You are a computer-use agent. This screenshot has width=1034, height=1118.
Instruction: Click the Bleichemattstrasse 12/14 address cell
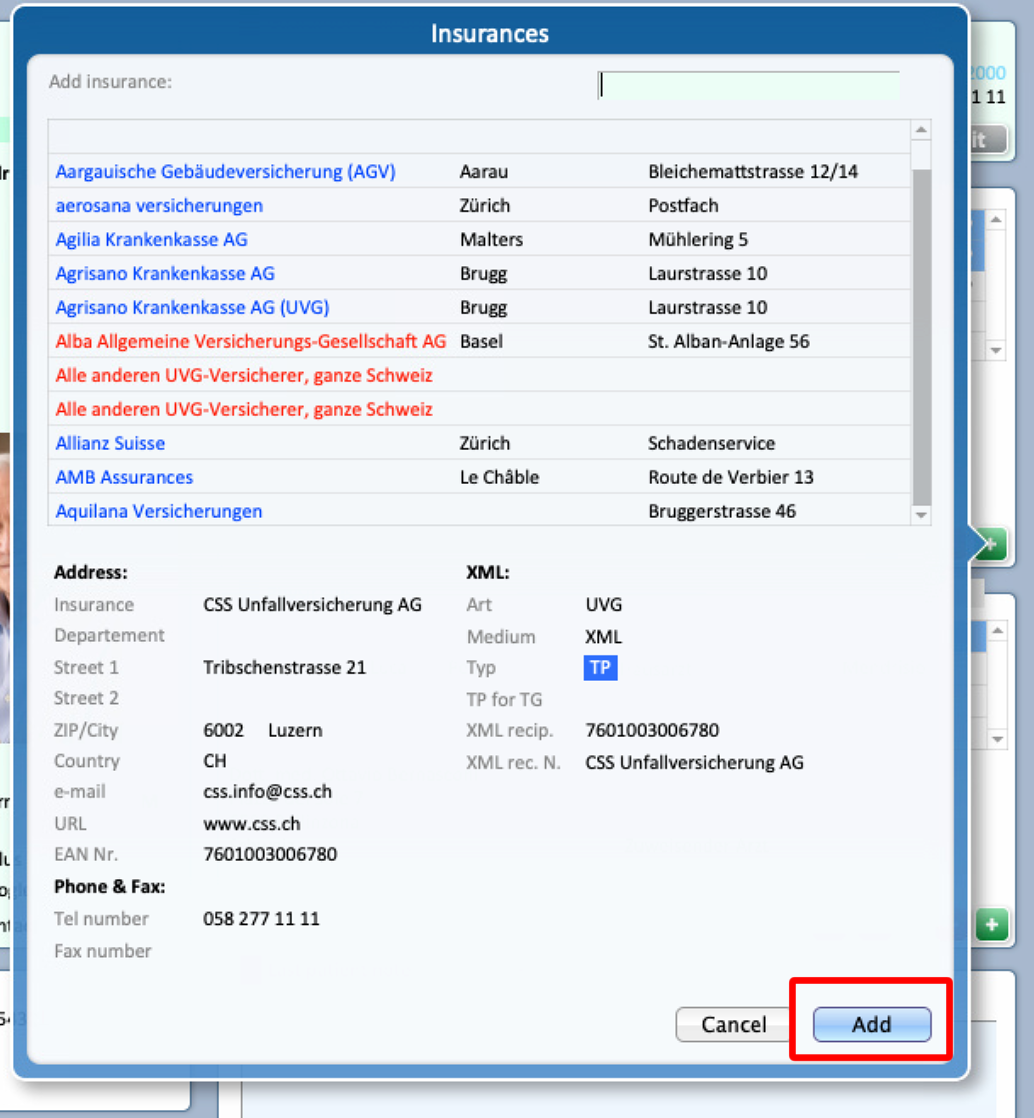click(753, 172)
